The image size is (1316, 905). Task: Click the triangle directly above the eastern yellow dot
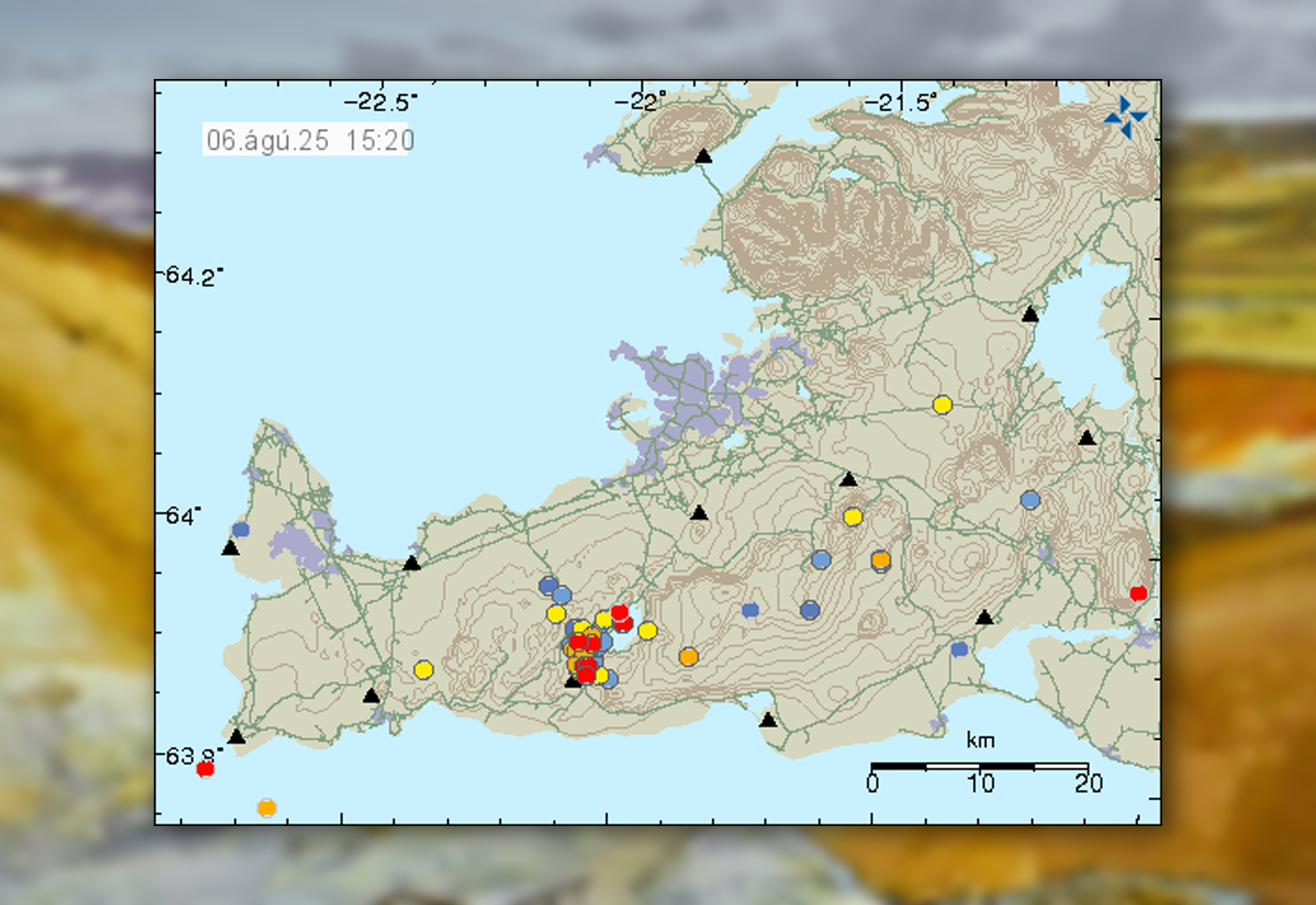849,479
